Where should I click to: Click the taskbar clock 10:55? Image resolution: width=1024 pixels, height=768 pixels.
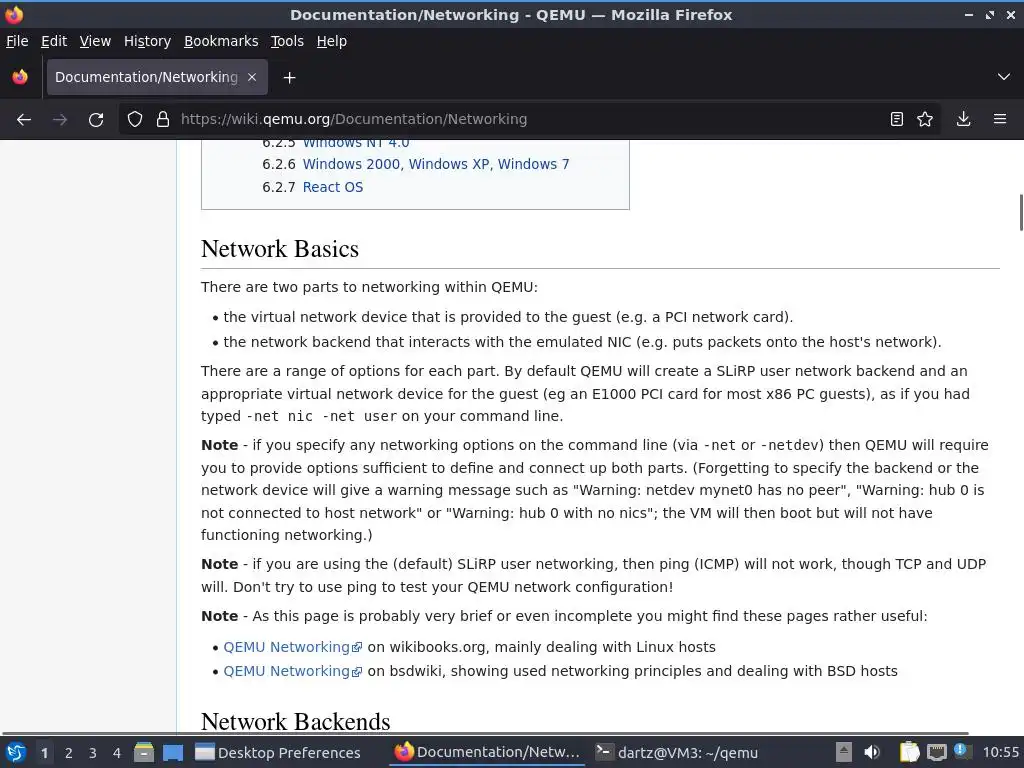pyautogui.click(x=1000, y=752)
